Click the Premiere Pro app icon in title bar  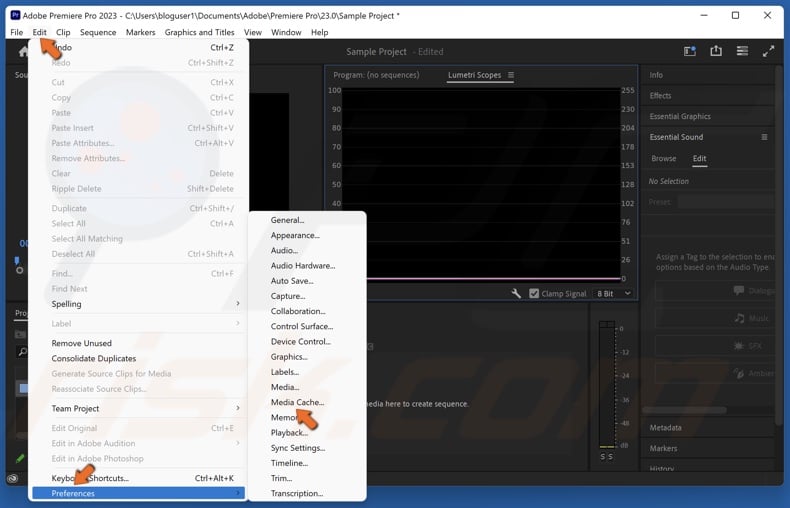coord(15,15)
